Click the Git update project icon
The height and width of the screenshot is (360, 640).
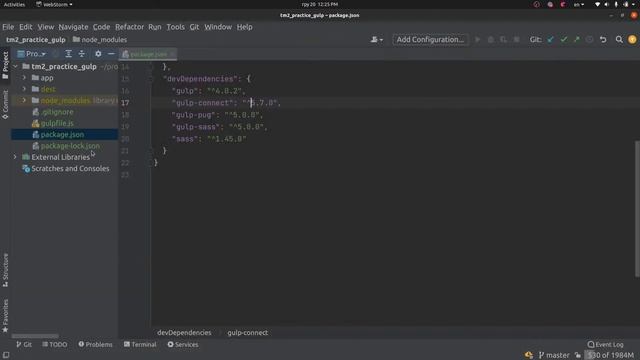click(551, 40)
